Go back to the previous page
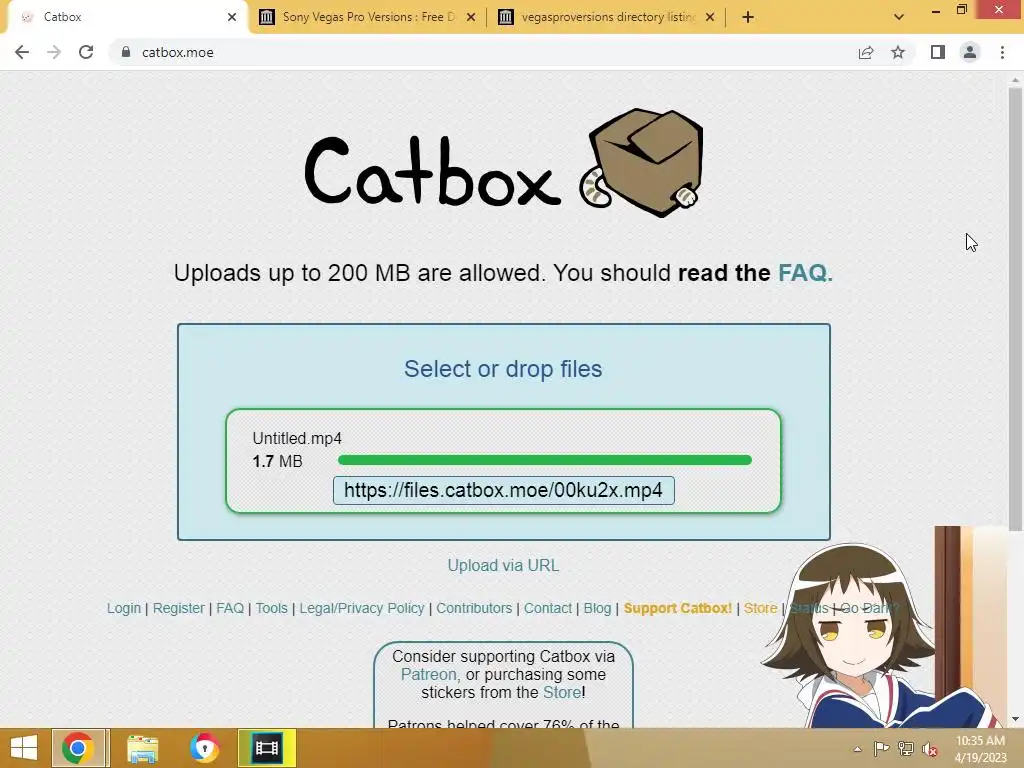This screenshot has width=1024, height=768. (22, 52)
